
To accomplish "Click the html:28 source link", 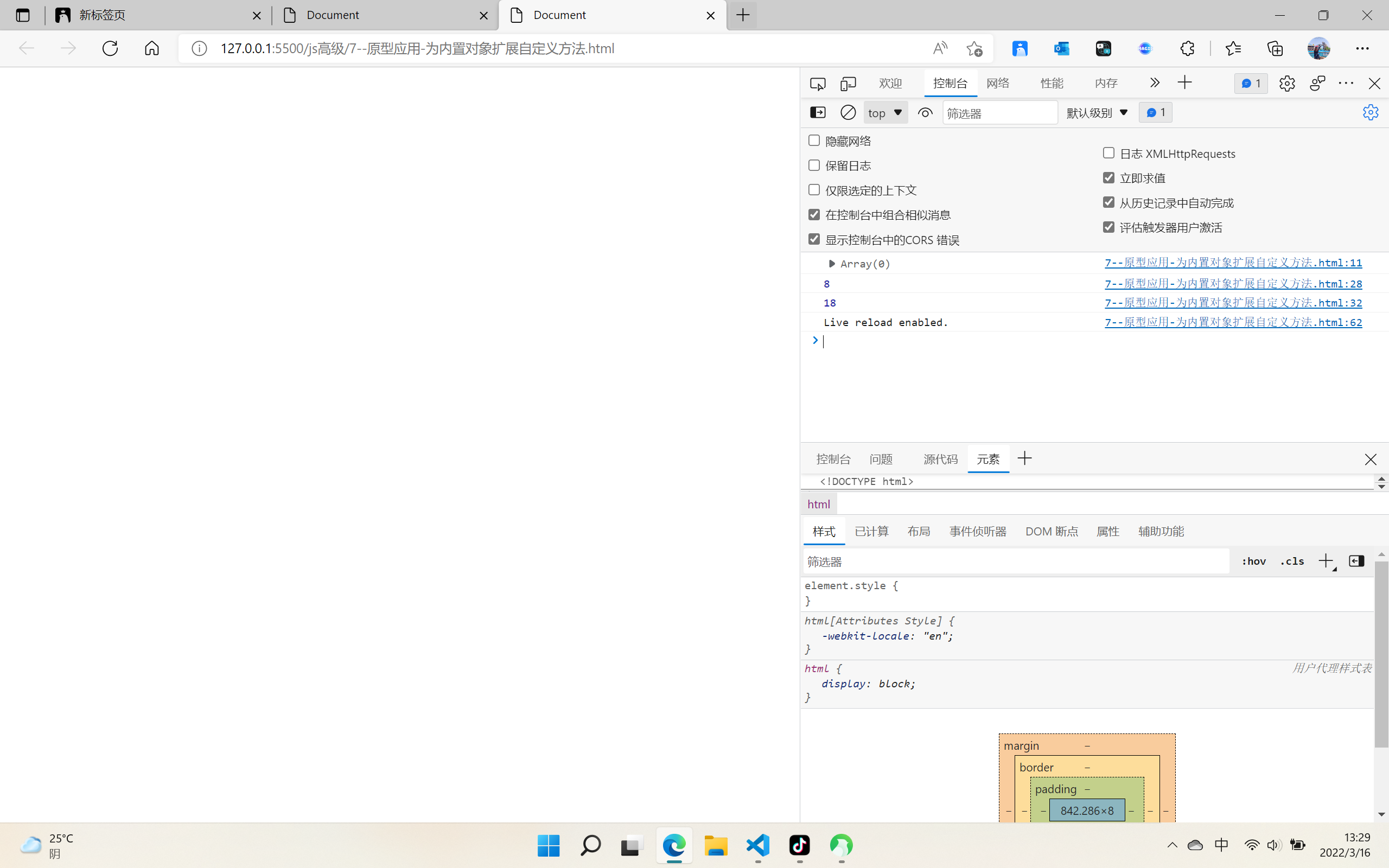I will point(1233,284).
